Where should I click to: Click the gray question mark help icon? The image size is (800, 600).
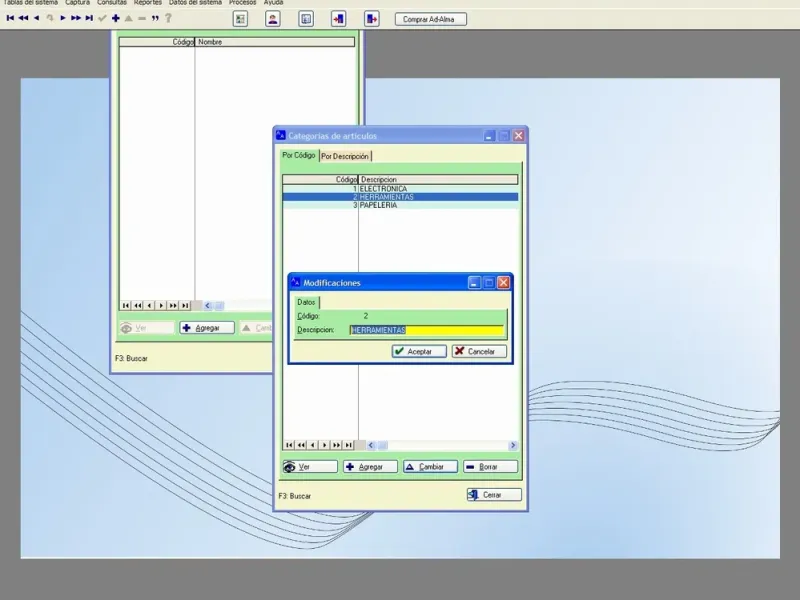pos(168,18)
